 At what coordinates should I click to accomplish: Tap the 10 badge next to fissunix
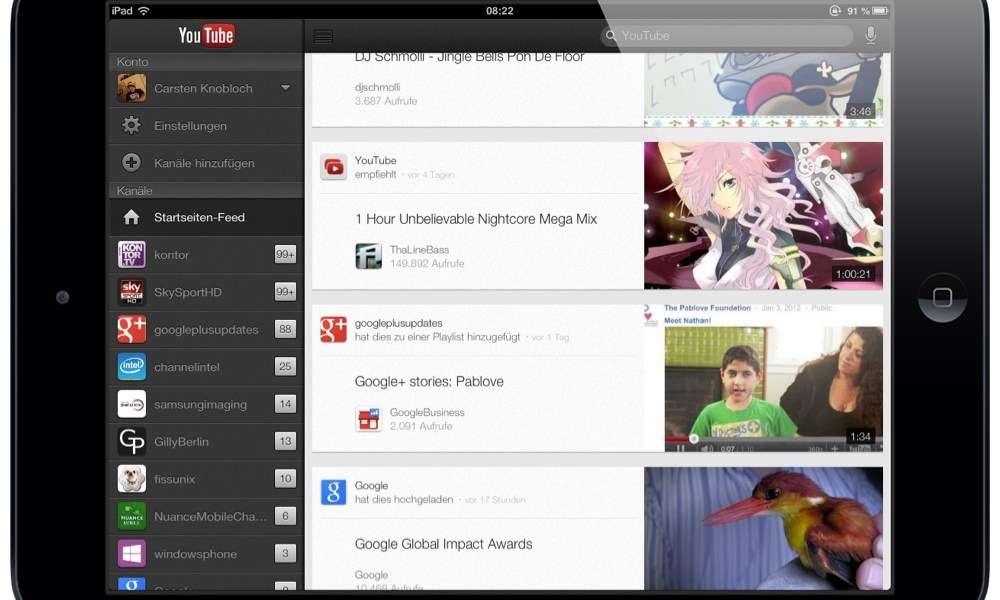click(x=285, y=479)
